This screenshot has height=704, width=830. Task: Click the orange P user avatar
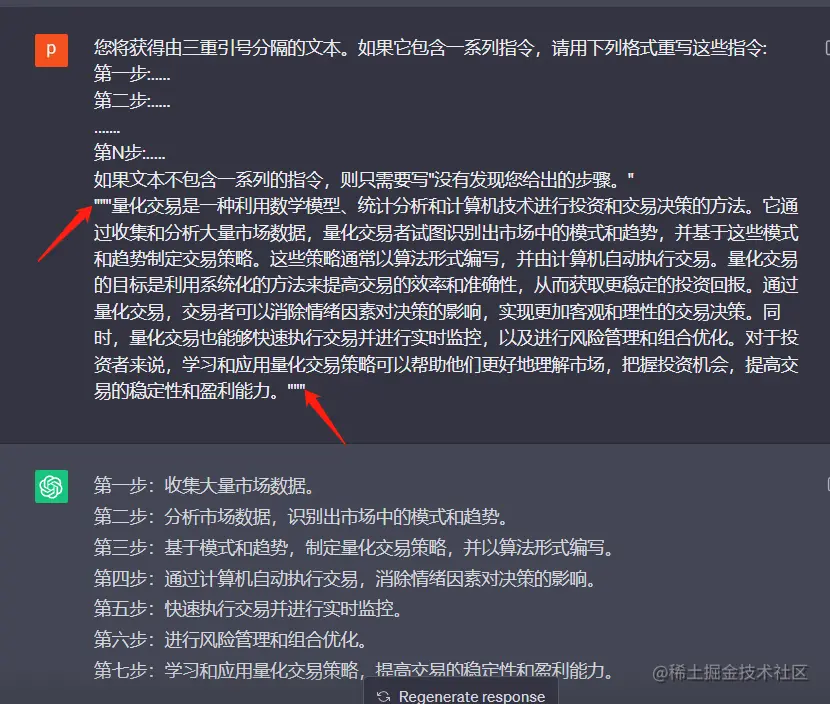pos(51,50)
